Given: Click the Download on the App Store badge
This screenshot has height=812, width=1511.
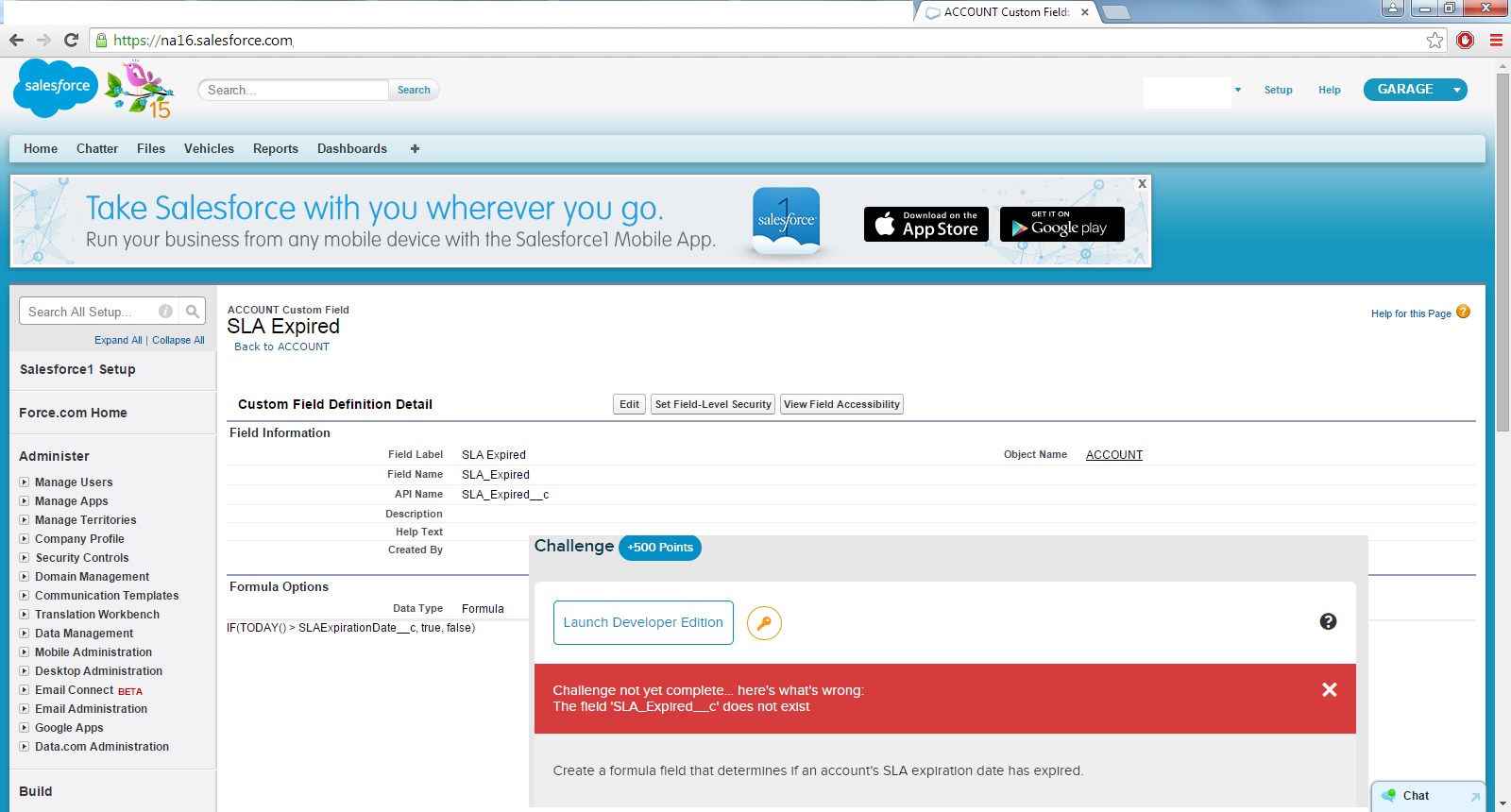Looking at the screenshot, I should pyautogui.click(x=926, y=224).
